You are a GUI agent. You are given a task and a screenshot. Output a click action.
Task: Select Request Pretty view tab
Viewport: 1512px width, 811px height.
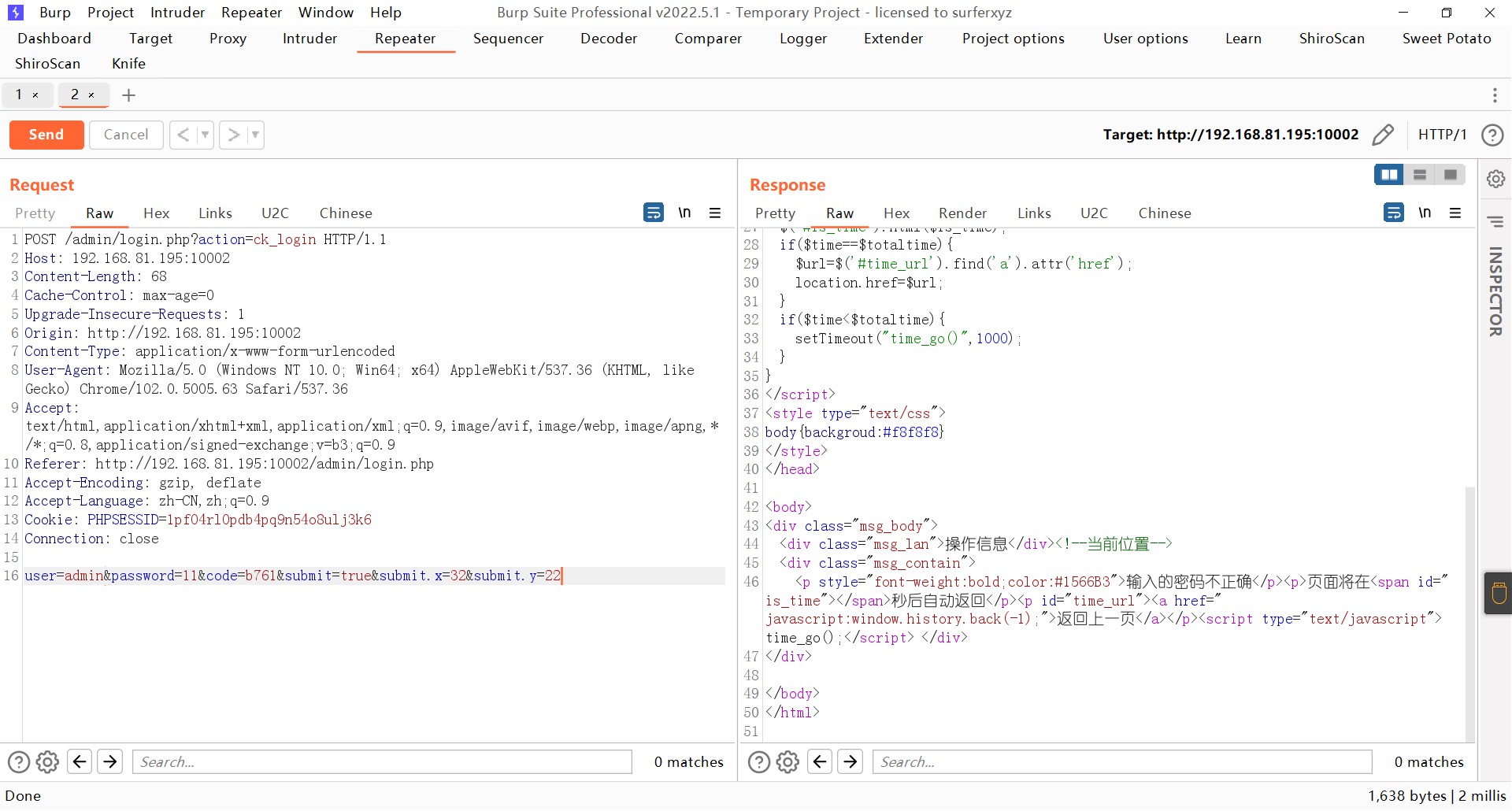pos(35,213)
